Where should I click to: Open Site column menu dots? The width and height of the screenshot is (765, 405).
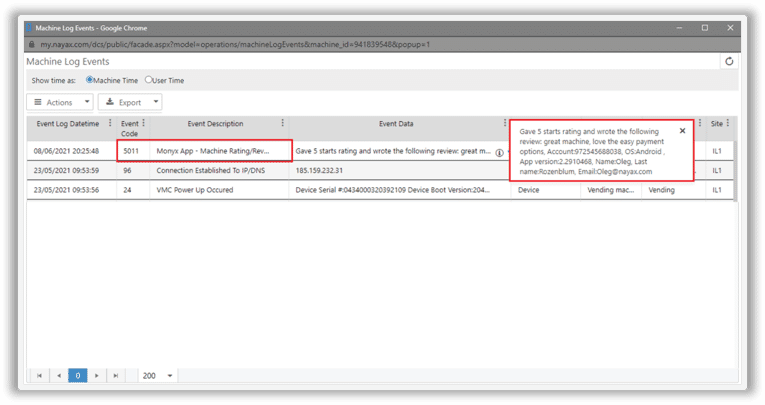[727, 123]
